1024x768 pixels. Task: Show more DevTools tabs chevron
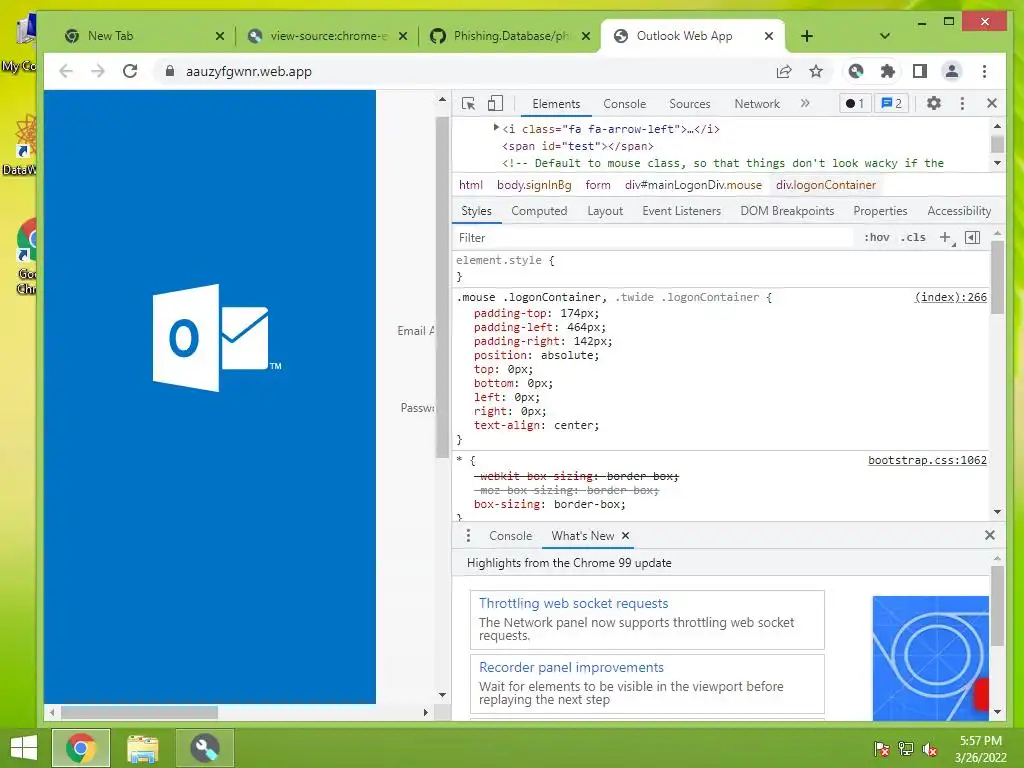pos(805,103)
